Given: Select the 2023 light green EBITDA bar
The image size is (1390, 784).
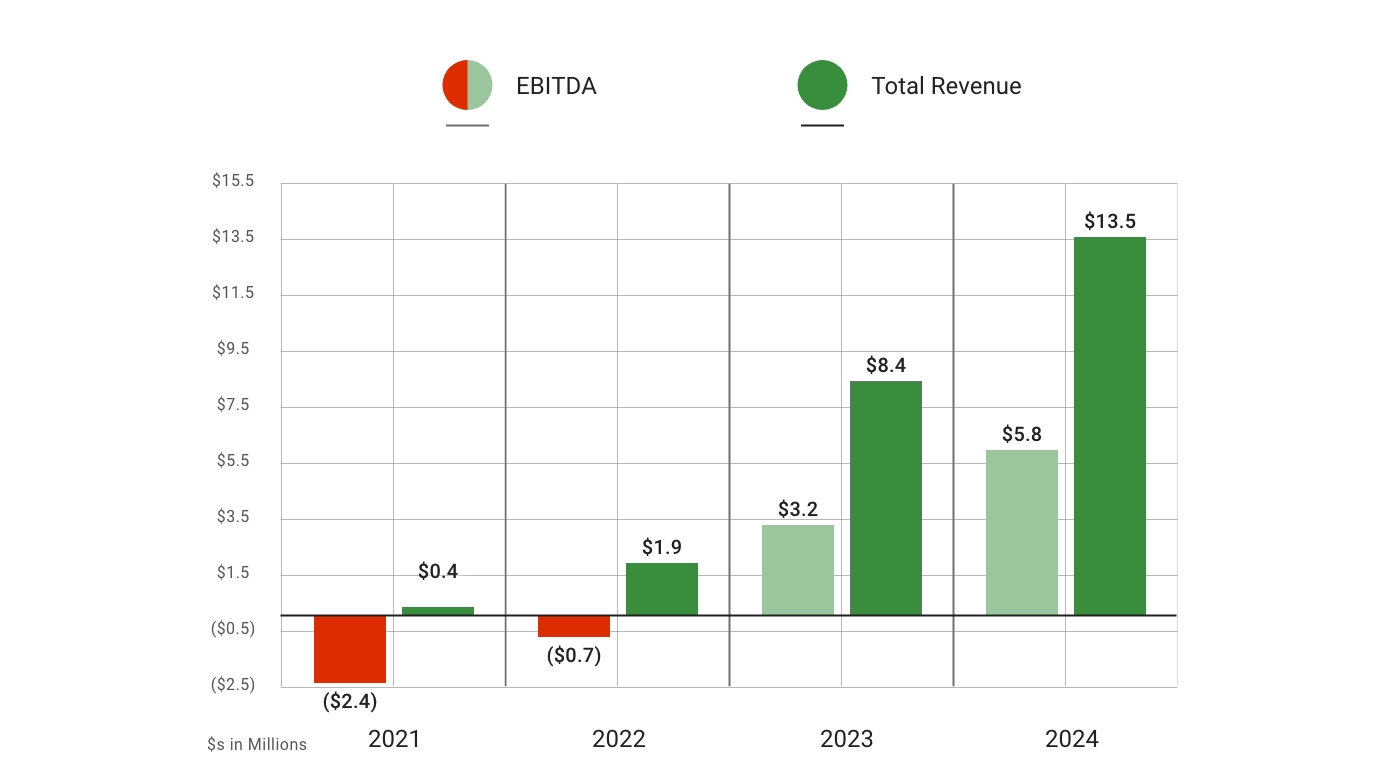Looking at the screenshot, I should (798, 570).
